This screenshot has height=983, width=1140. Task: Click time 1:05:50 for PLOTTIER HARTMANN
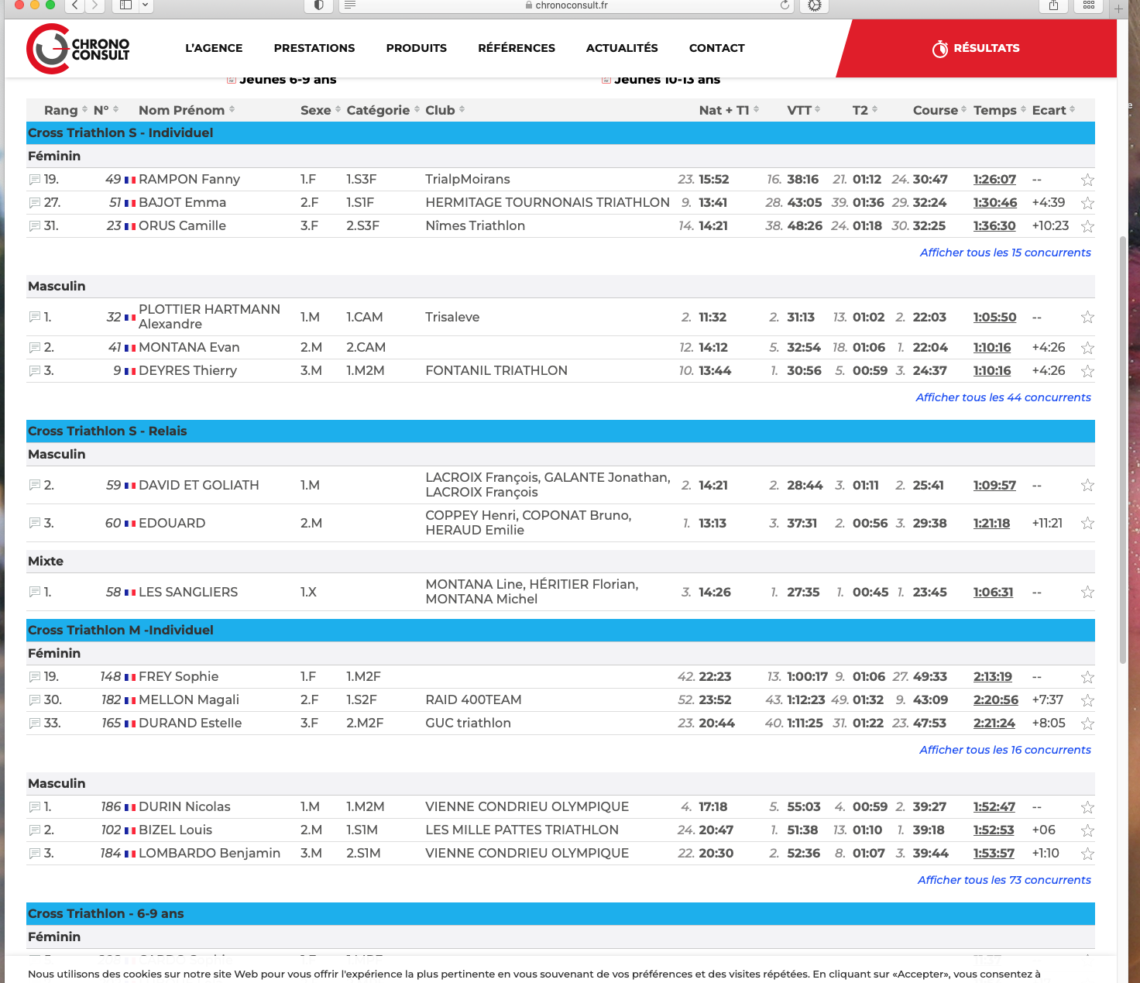tap(994, 317)
